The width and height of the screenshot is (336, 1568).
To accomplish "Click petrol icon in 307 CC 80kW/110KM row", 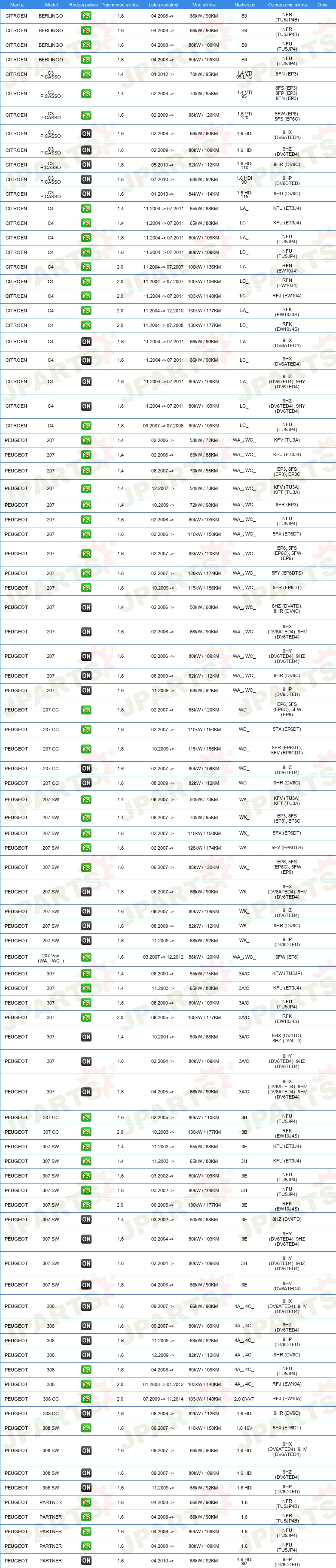I will [86, 1118].
